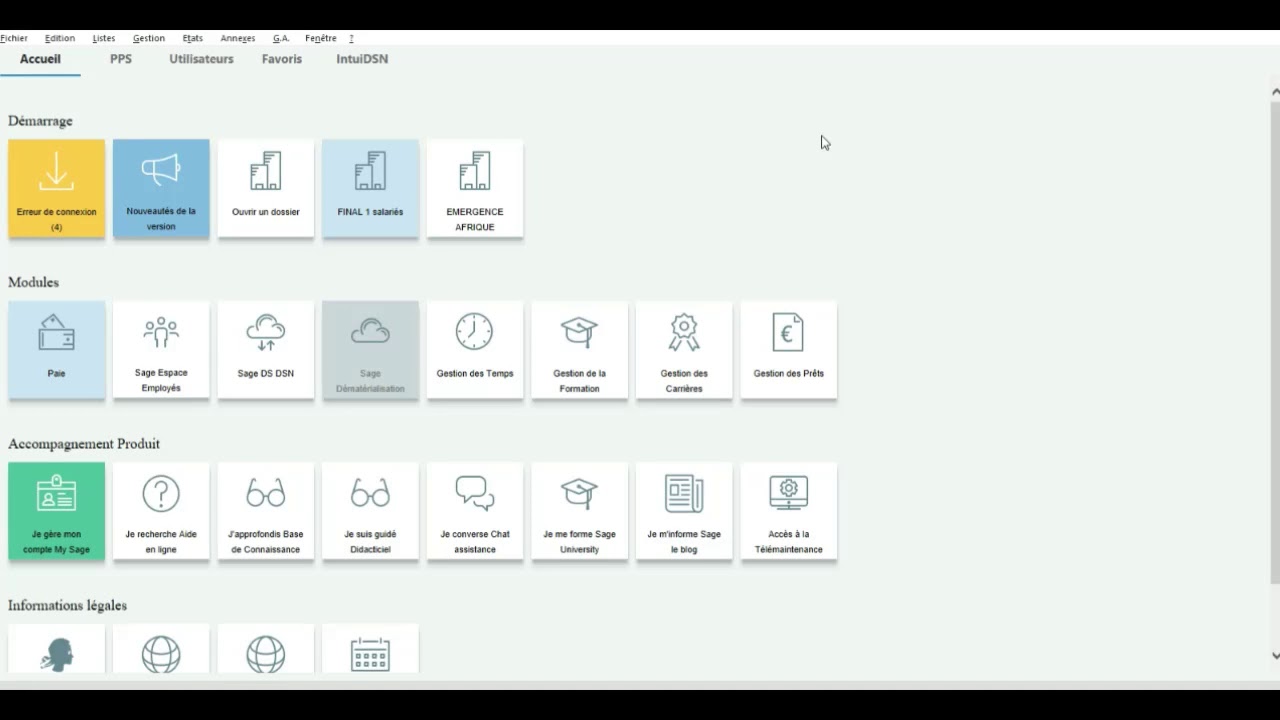Switch to the IntuiDSN tab

[362, 59]
